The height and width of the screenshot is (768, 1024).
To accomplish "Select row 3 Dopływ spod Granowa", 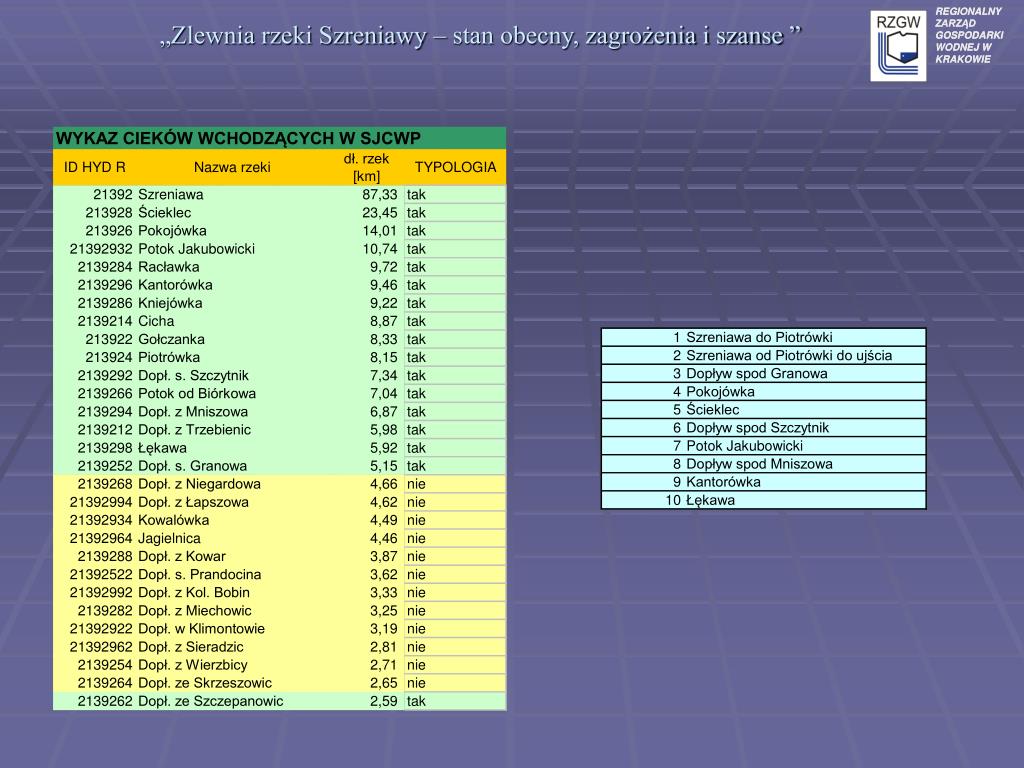I will (x=763, y=374).
